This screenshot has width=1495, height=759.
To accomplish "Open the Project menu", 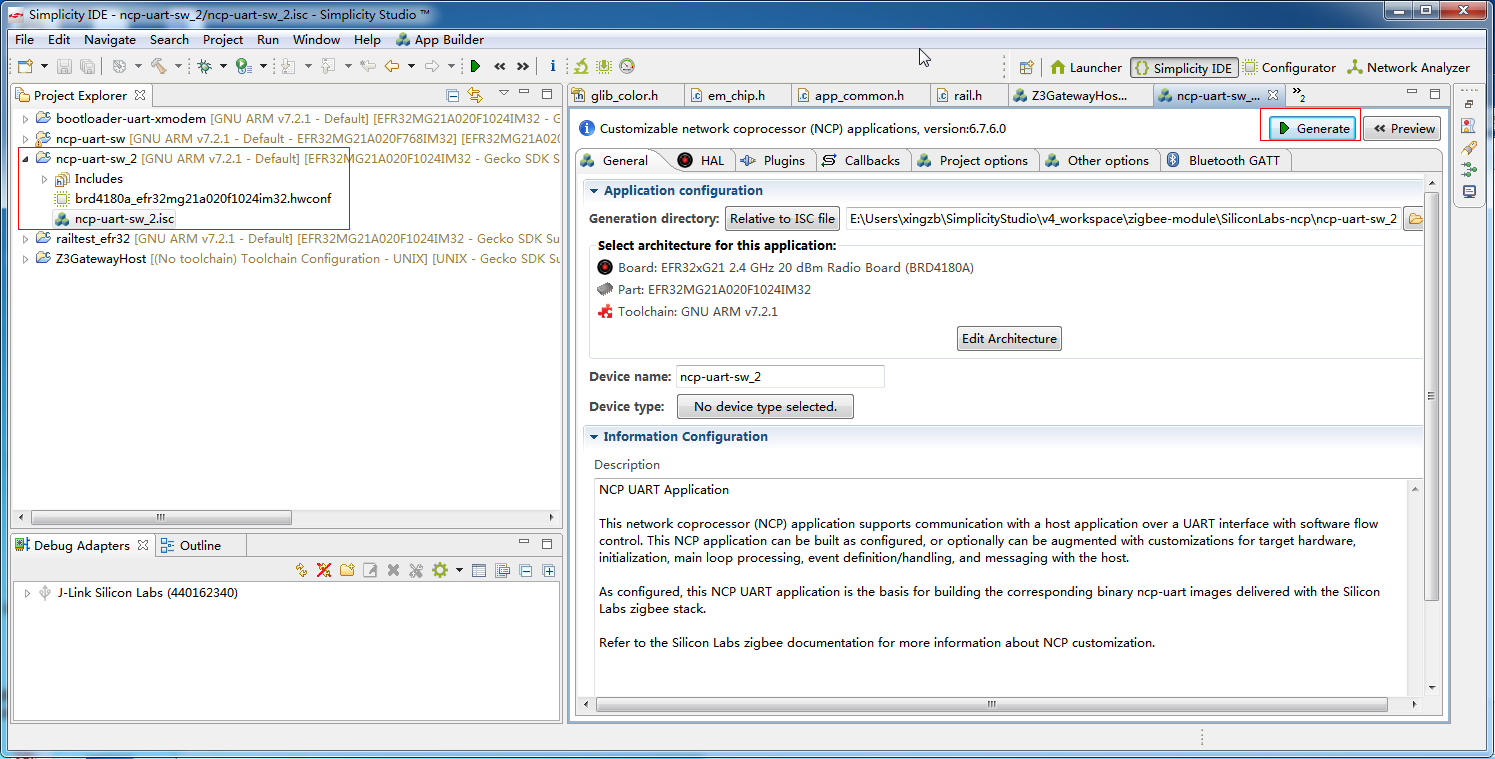I will (223, 39).
